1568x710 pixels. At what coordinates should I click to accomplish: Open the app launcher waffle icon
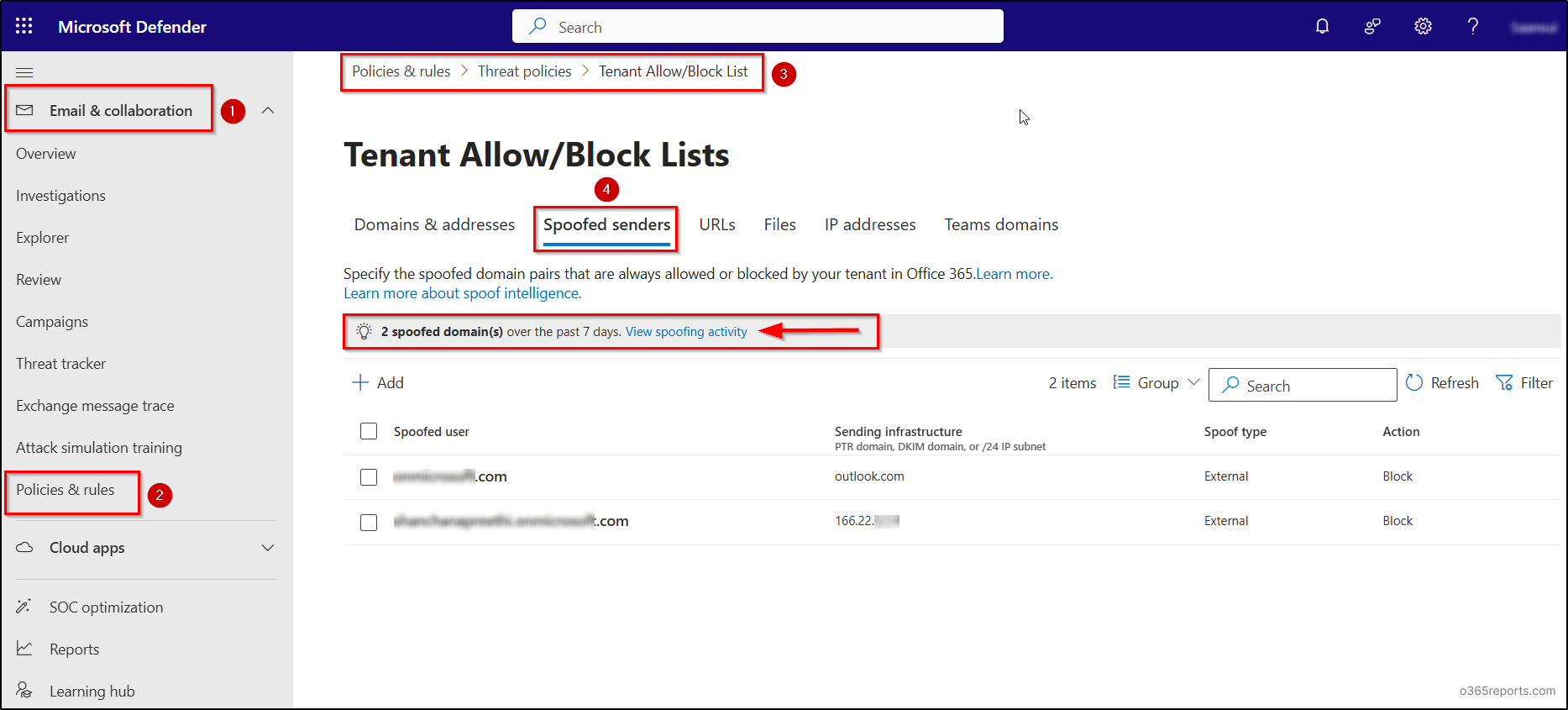(24, 26)
